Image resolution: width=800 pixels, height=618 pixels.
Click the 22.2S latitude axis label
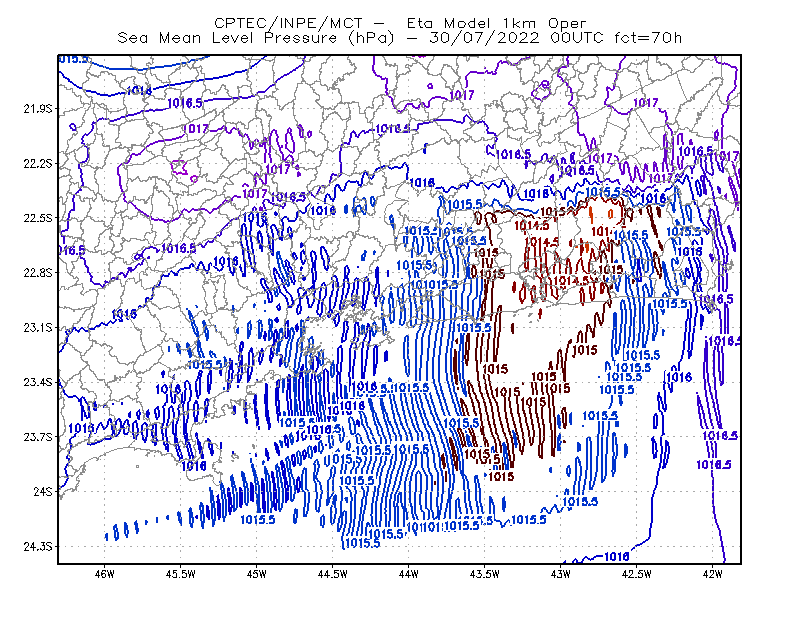[x=38, y=163]
